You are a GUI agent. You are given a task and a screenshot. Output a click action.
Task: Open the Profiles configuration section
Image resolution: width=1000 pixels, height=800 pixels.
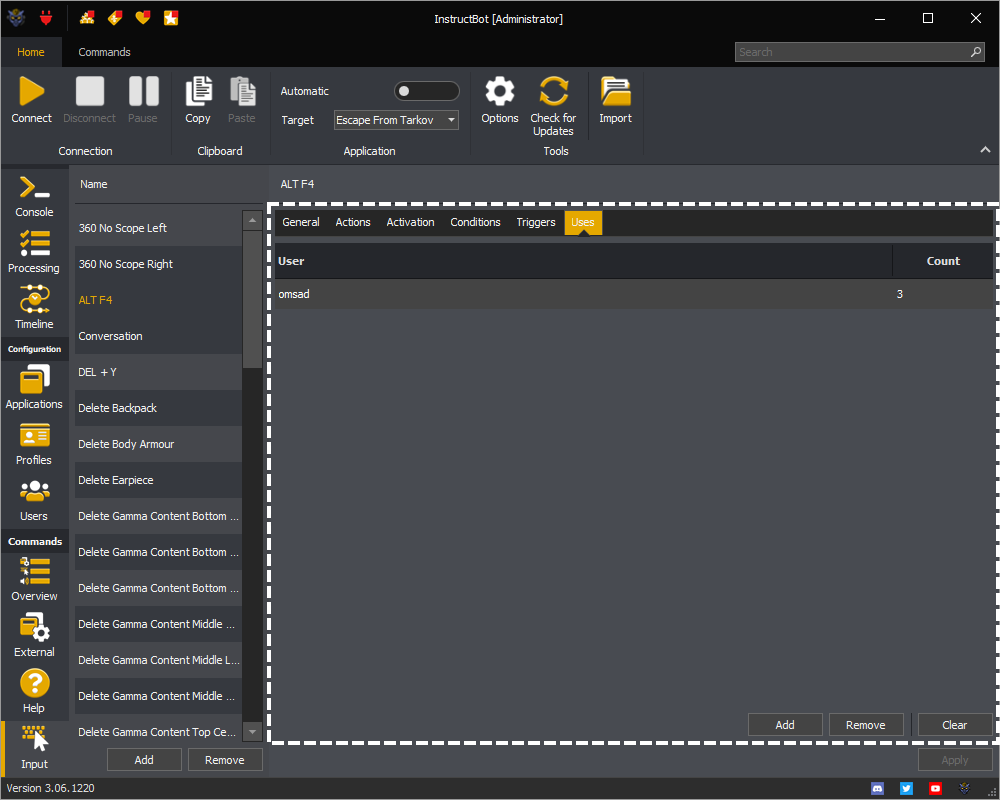(x=34, y=444)
